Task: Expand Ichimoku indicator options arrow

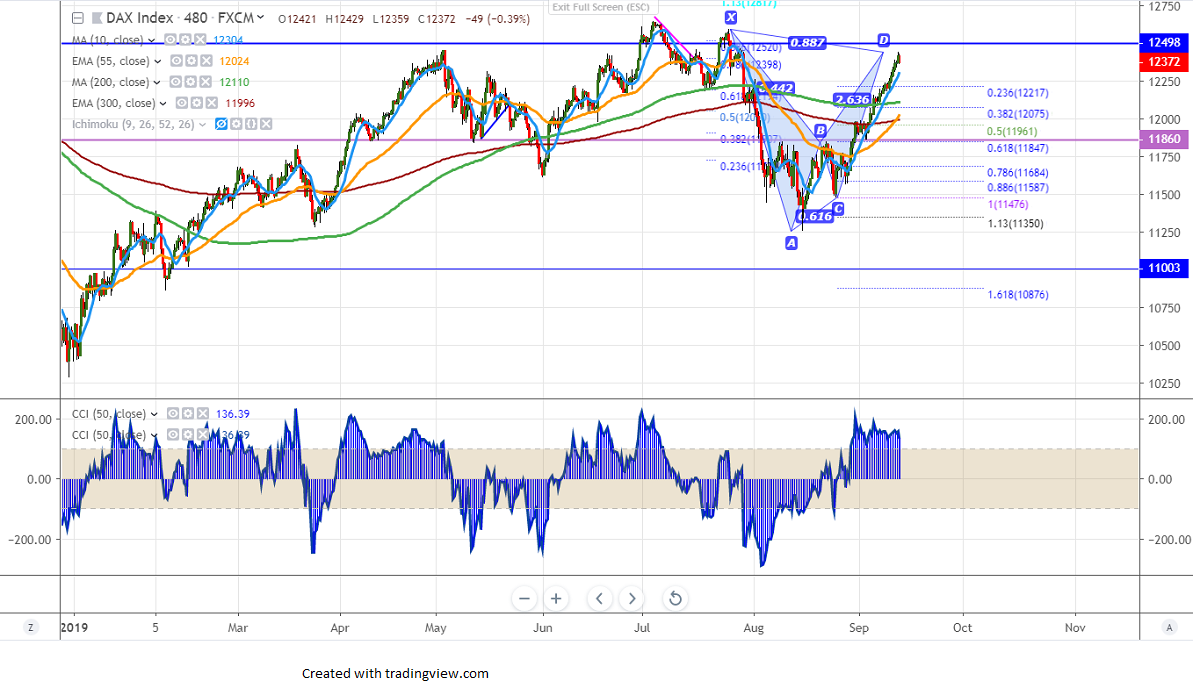Action: click(x=202, y=125)
